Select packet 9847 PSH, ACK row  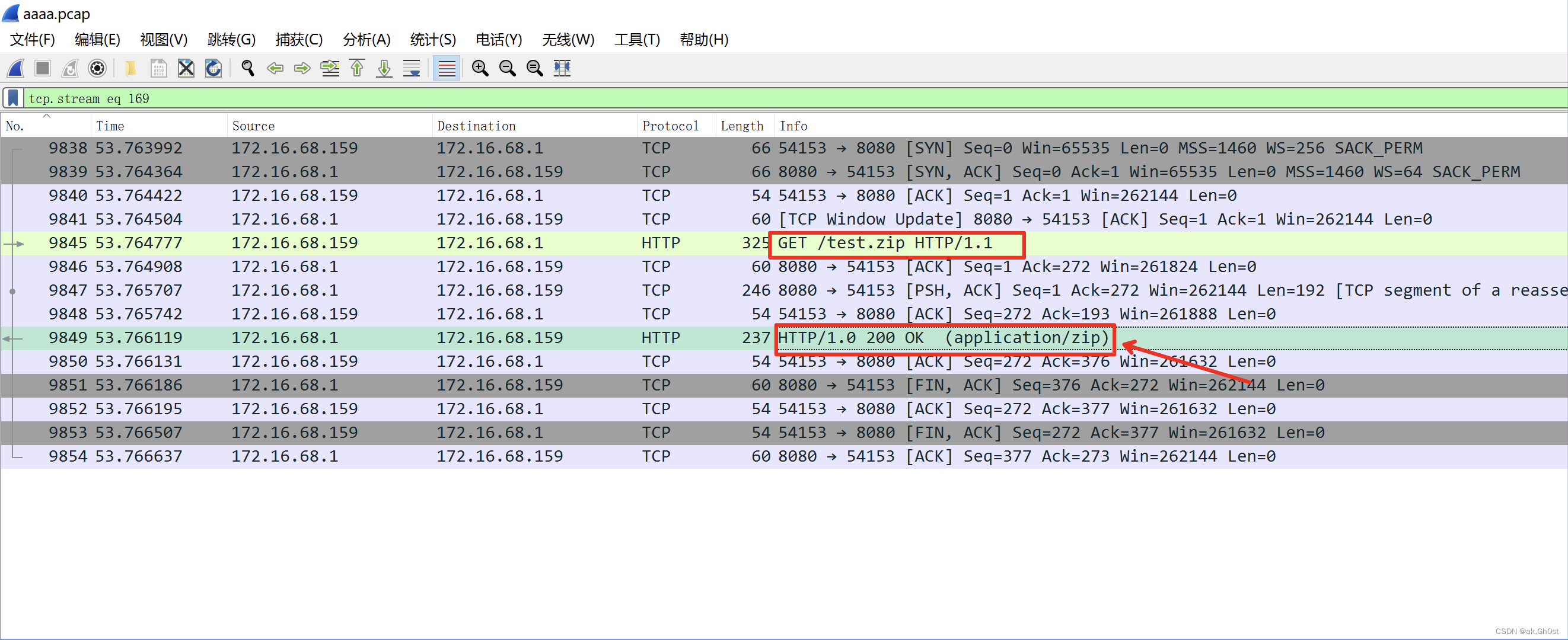tap(784, 290)
